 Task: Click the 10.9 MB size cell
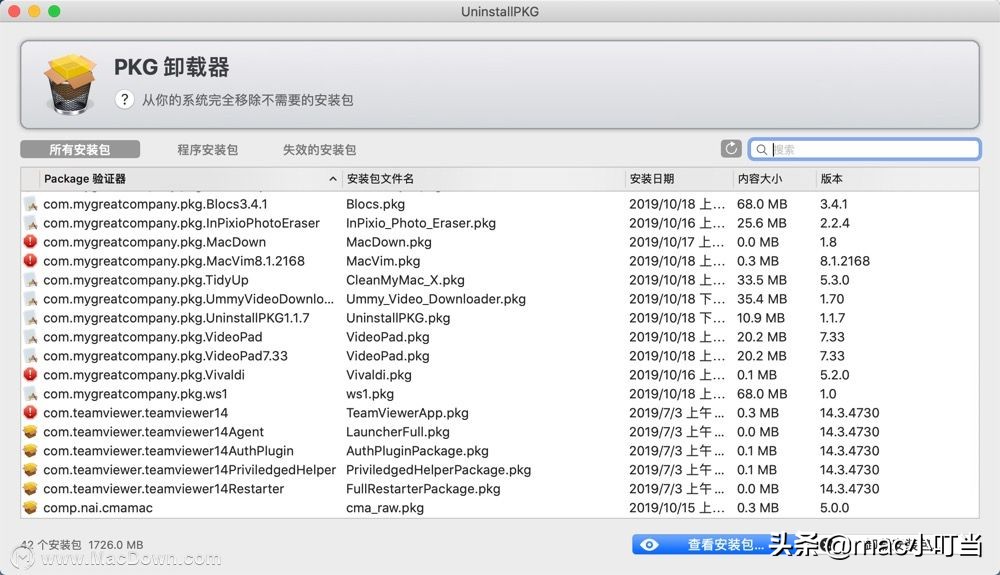point(761,318)
